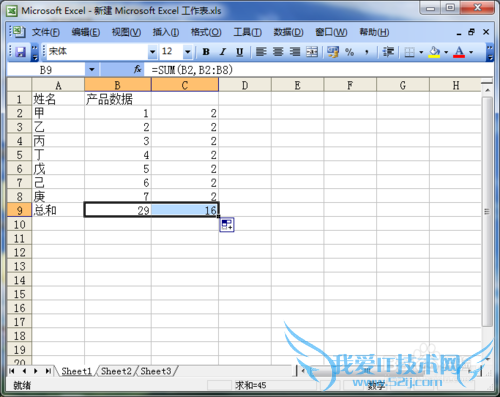Click Font Color letter A
500x397 pixels.
pyautogui.click(x=459, y=52)
